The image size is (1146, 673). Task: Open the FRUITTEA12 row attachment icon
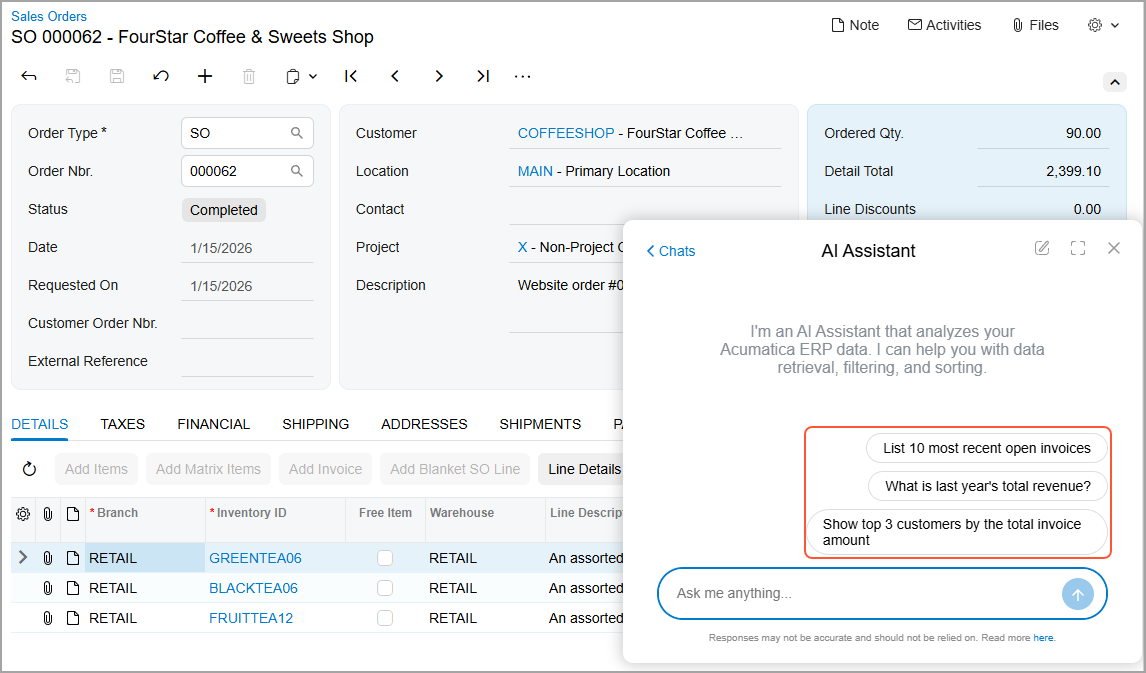pyautogui.click(x=48, y=618)
